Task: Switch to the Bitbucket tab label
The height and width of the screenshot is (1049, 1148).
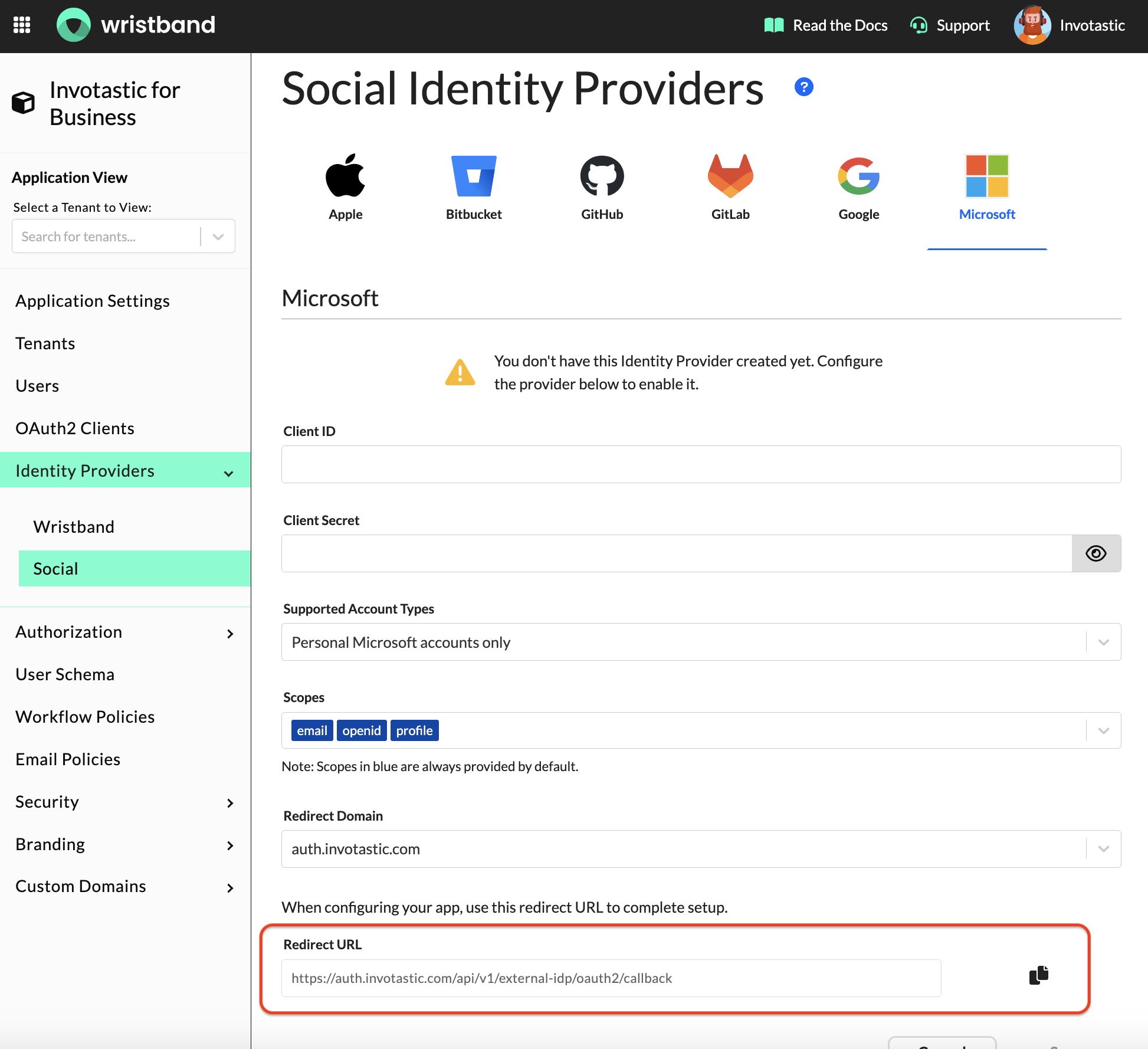Action: tap(474, 214)
